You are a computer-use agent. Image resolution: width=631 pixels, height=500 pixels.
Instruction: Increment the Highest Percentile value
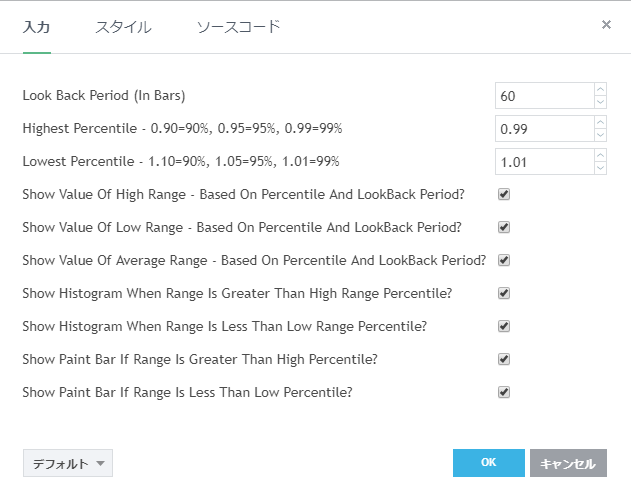coord(600,123)
